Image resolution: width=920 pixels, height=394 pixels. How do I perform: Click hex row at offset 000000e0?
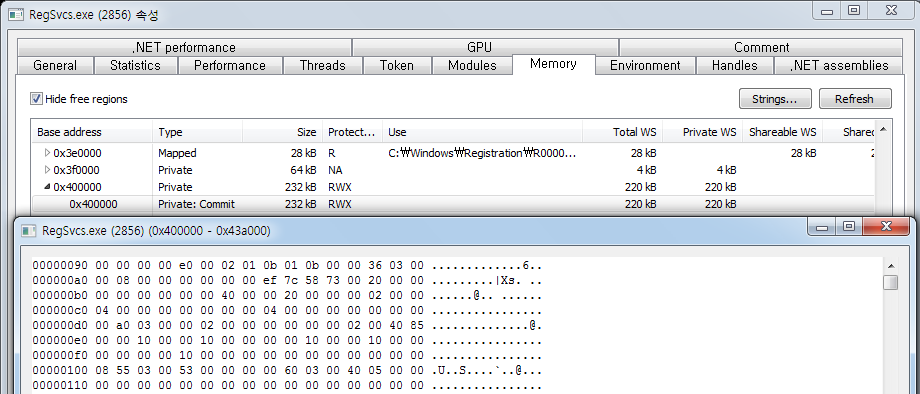287,340
